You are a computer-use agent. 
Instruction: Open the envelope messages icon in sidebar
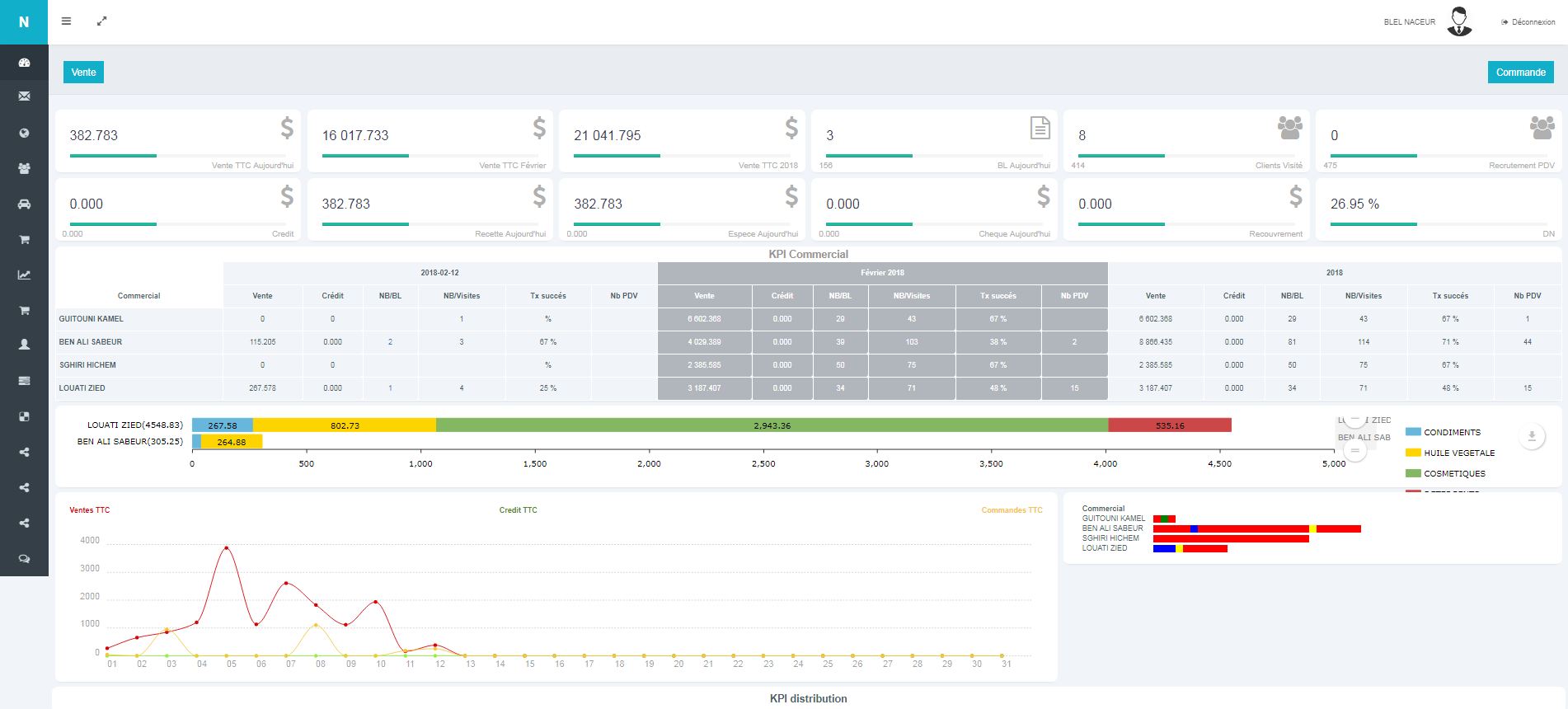[24, 96]
